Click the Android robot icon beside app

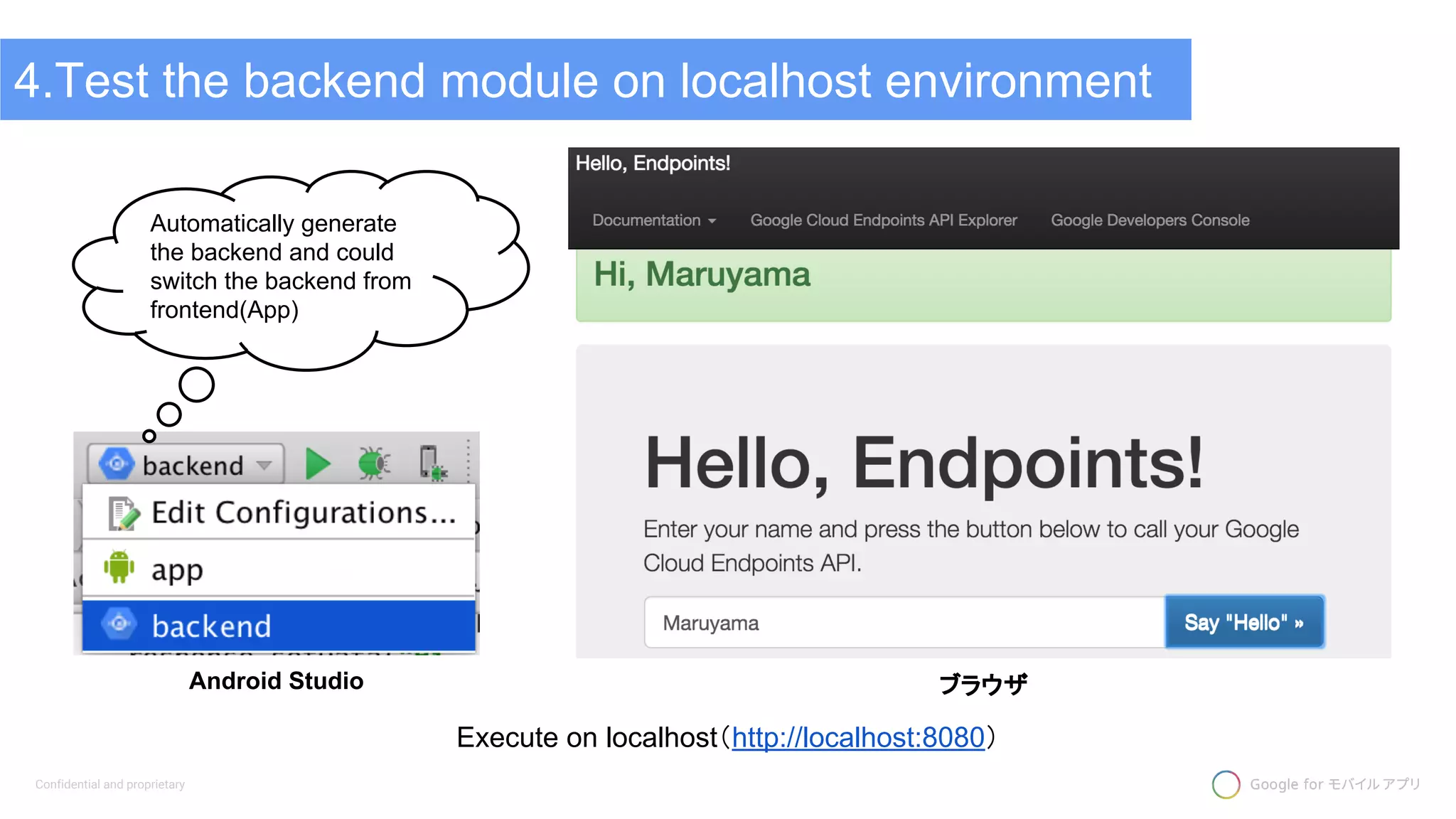coord(119,567)
